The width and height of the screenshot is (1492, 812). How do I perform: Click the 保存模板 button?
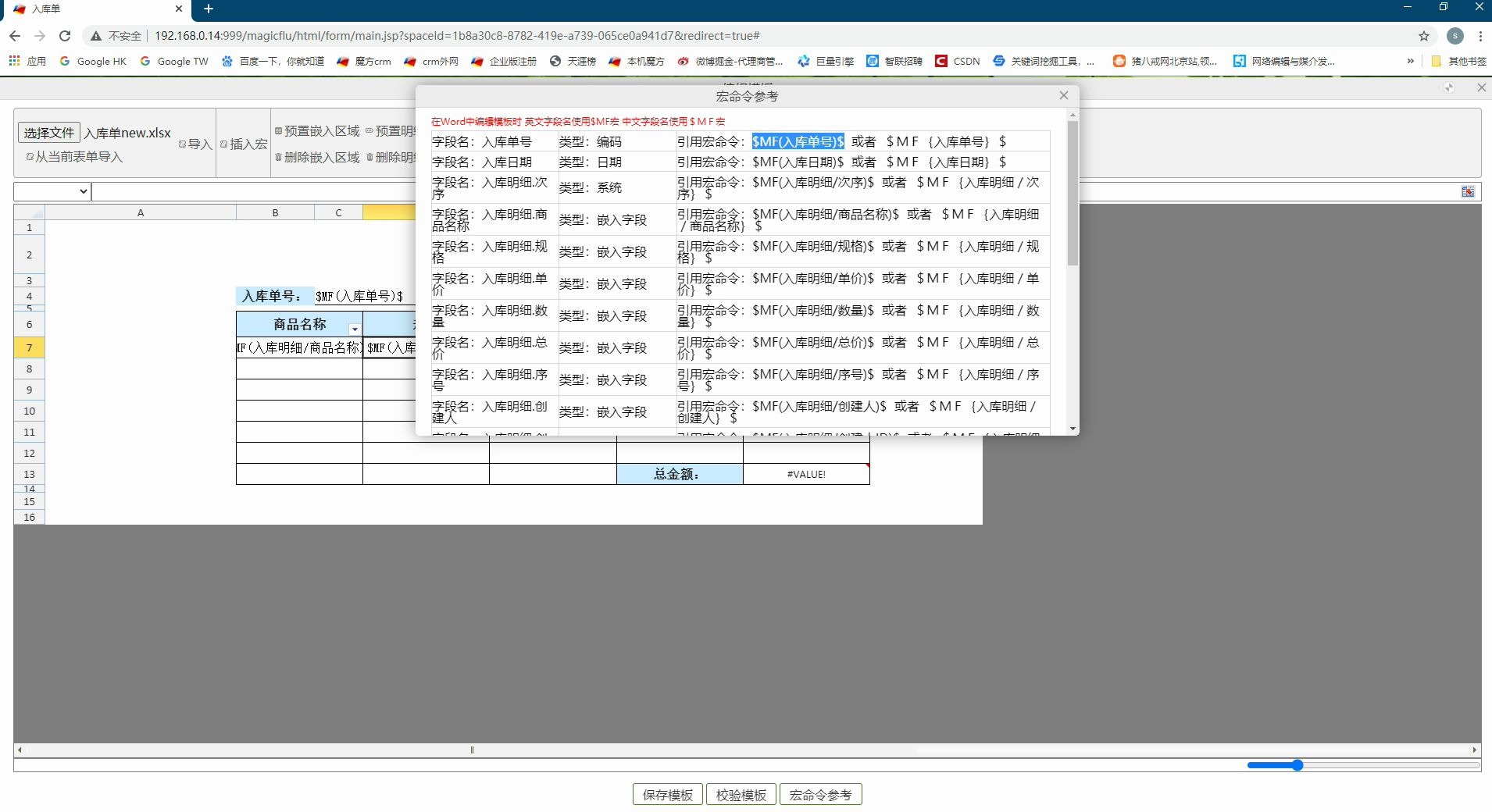point(668,795)
